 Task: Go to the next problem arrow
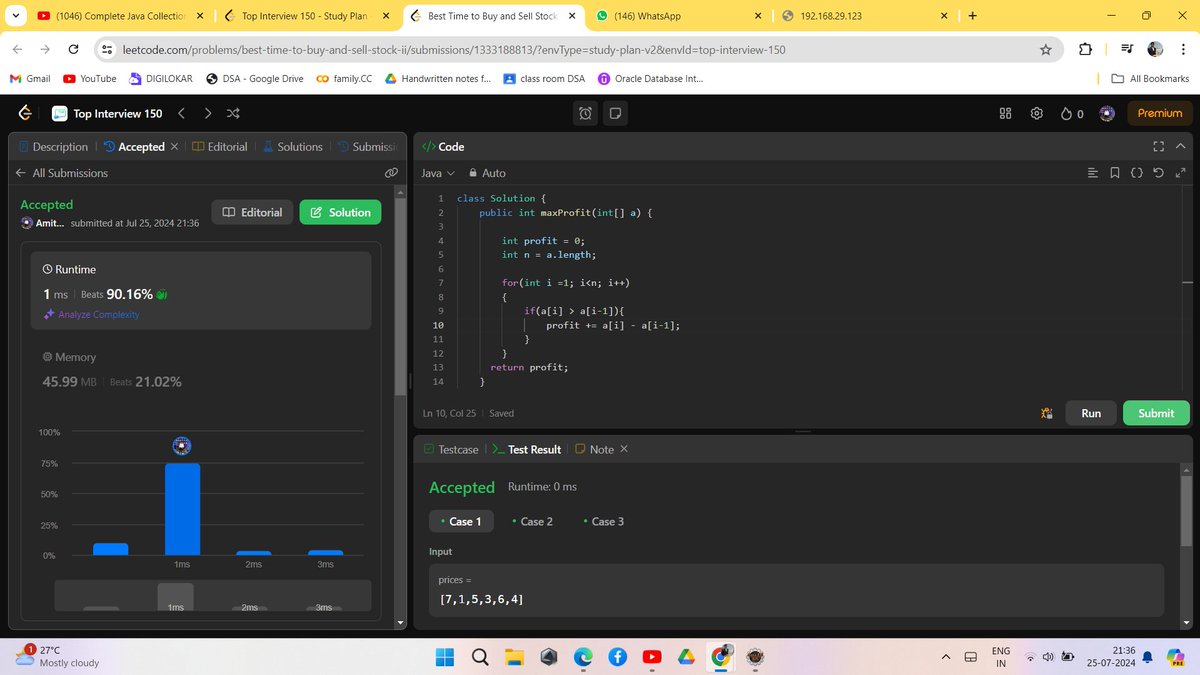pyautogui.click(x=207, y=113)
